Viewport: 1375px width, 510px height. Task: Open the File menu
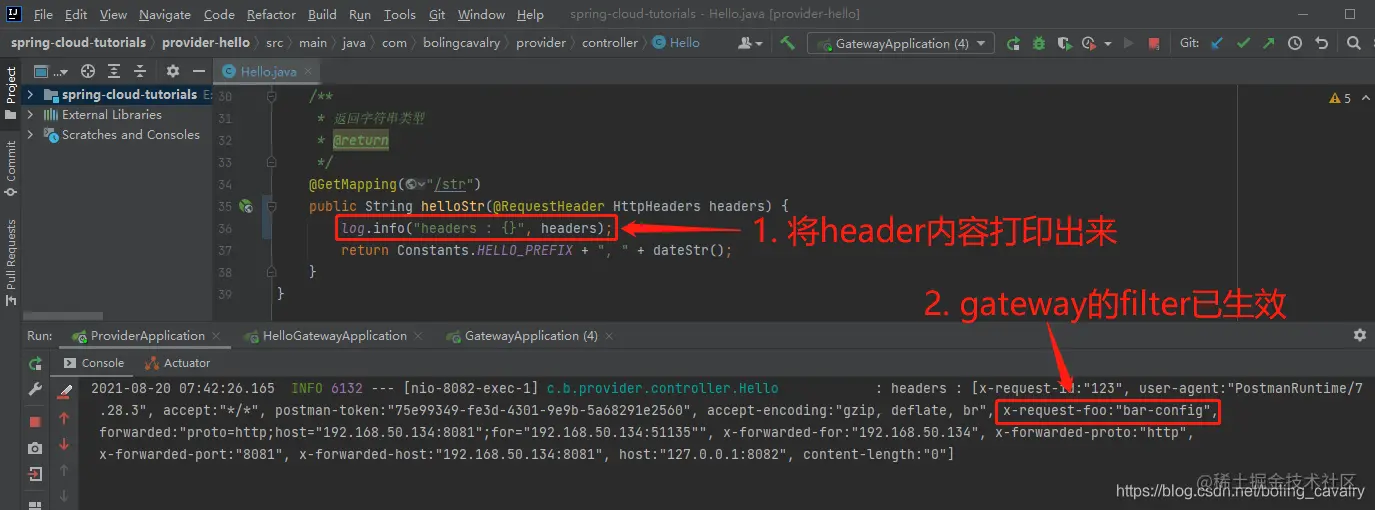pyautogui.click(x=43, y=14)
